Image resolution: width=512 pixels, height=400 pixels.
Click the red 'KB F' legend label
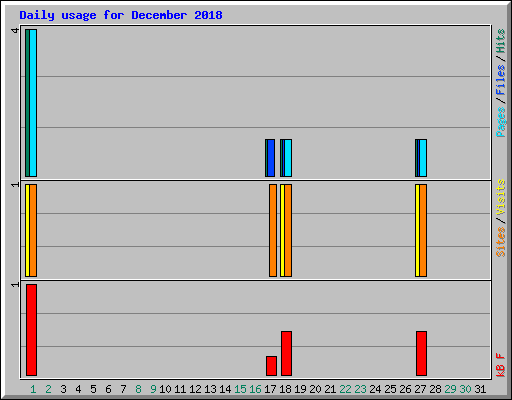(x=501, y=365)
